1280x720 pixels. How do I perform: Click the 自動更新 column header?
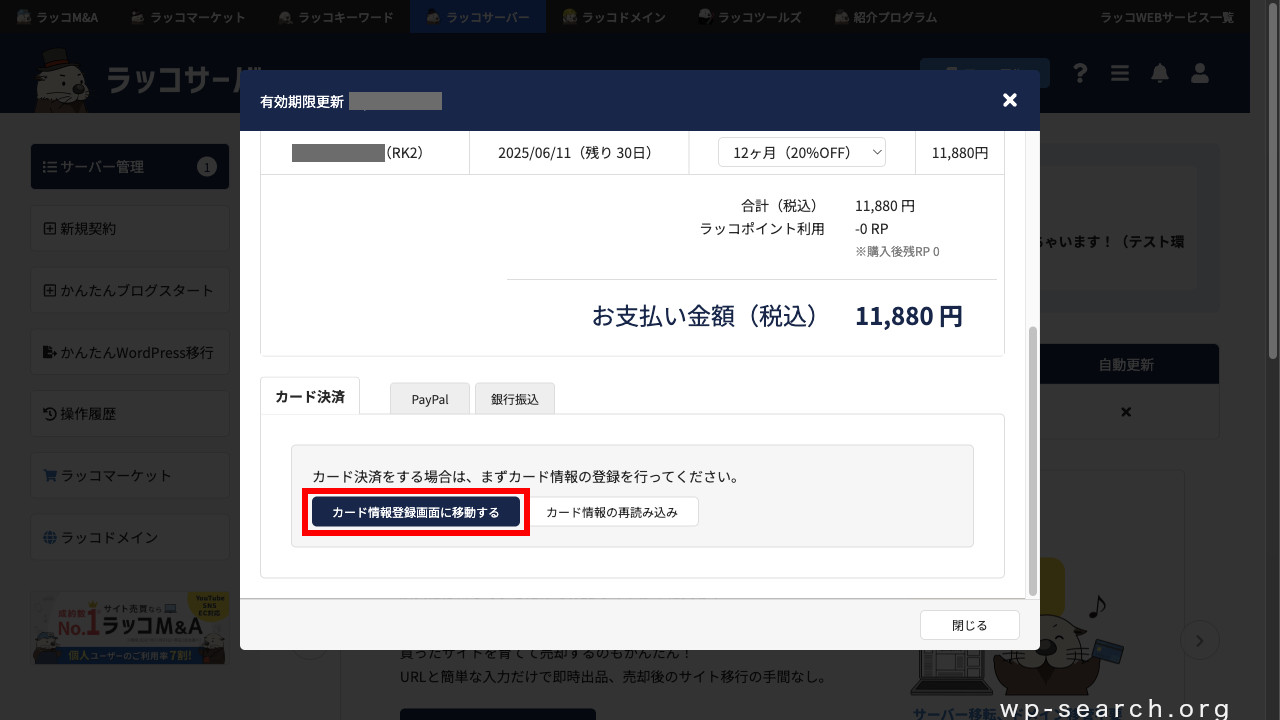click(1126, 365)
